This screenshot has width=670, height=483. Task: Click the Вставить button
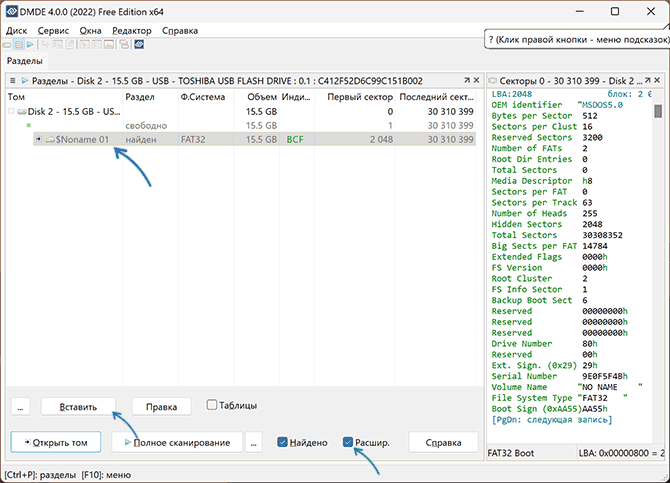[78, 406]
